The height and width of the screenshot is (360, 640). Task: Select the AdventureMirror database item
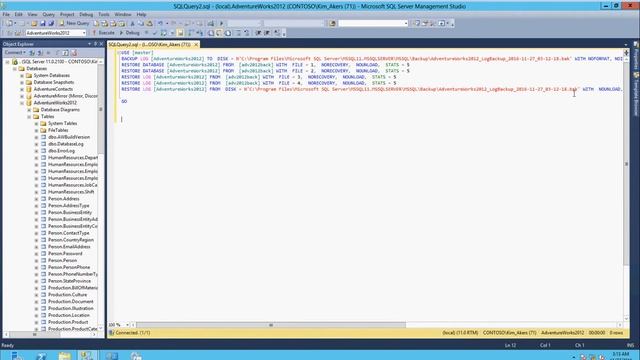65,96
